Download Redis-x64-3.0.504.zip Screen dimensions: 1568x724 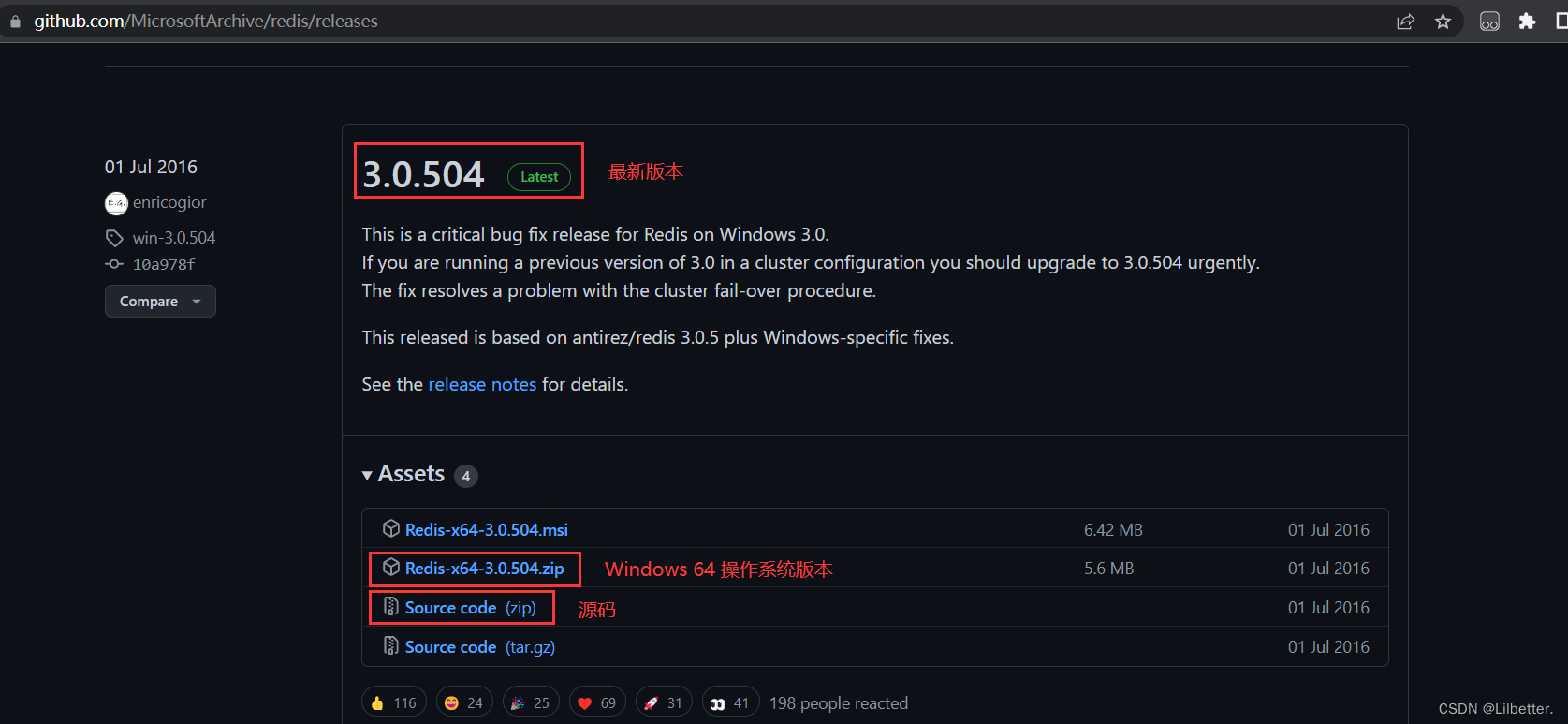click(x=484, y=568)
